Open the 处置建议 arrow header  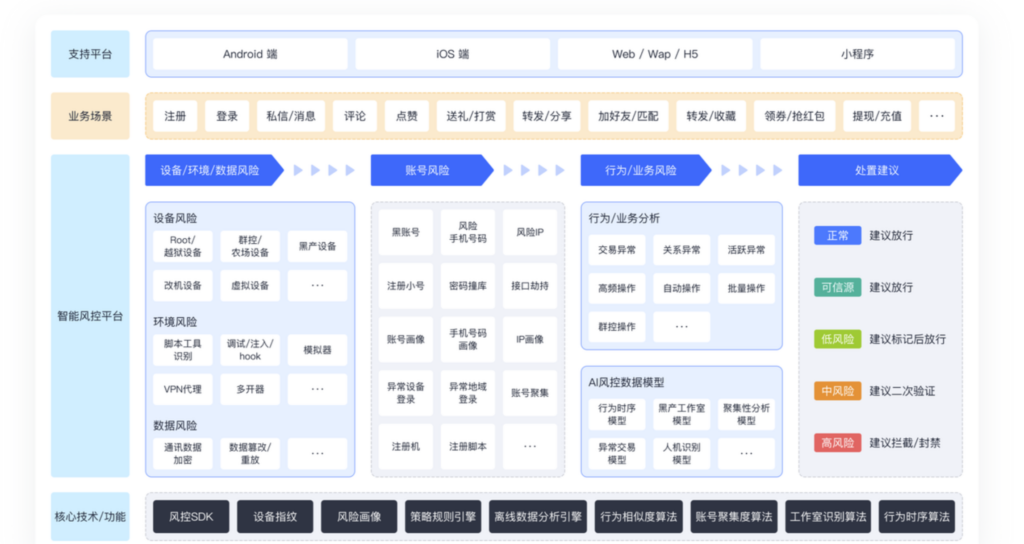(877, 170)
